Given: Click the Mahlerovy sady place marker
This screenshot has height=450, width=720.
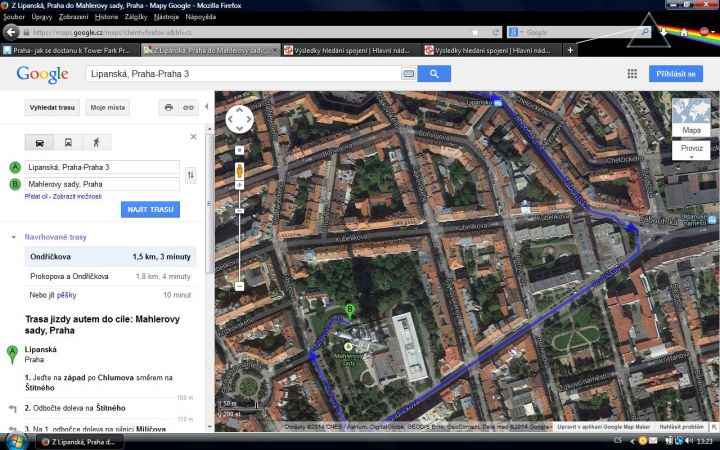Looking at the screenshot, I should [x=348, y=347].
